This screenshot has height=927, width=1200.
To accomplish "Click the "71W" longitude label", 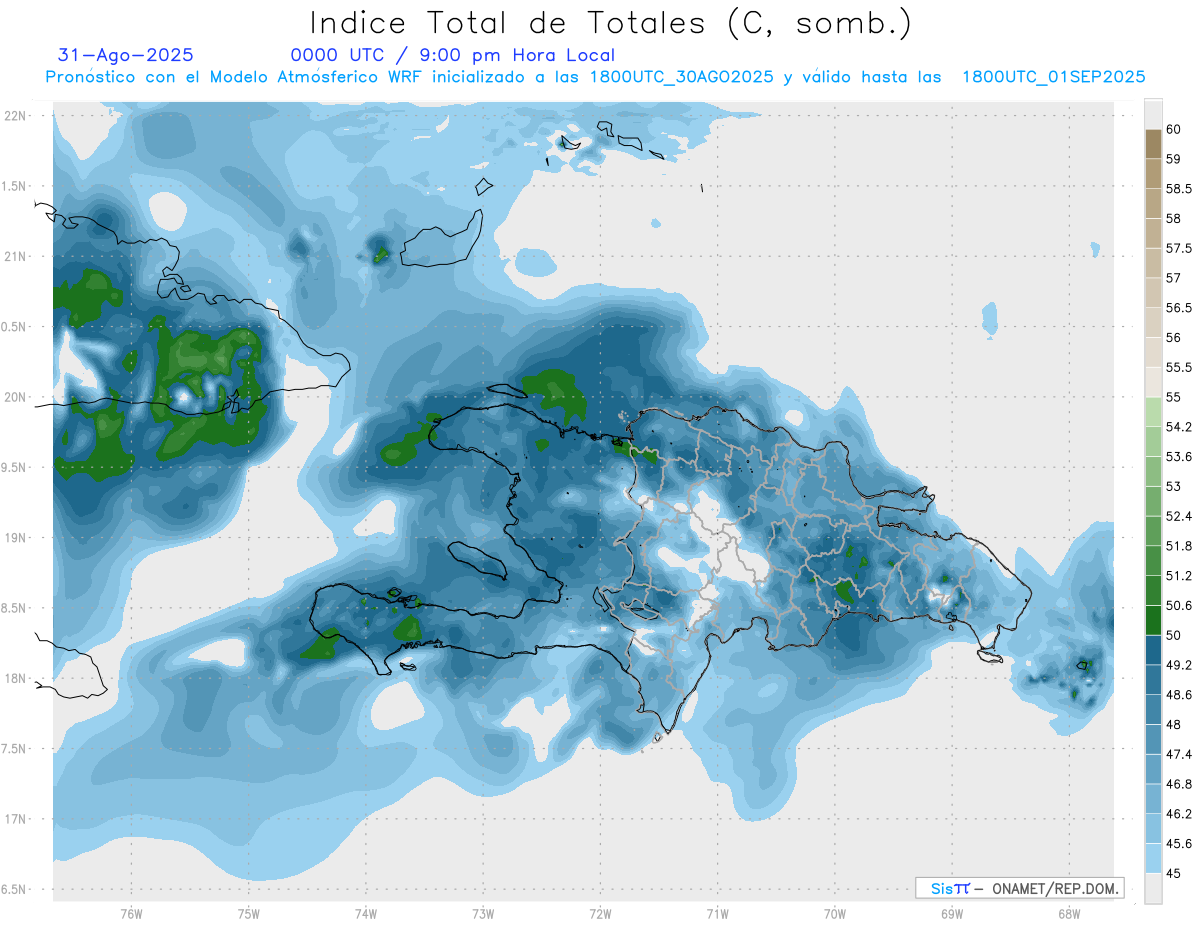I will tap(717, 914).
